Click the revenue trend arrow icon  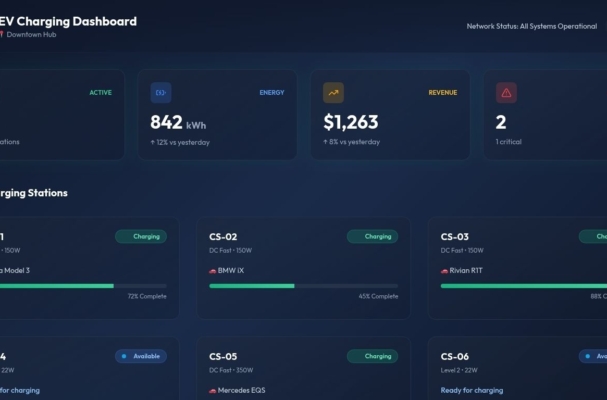[x=333, y=93]
